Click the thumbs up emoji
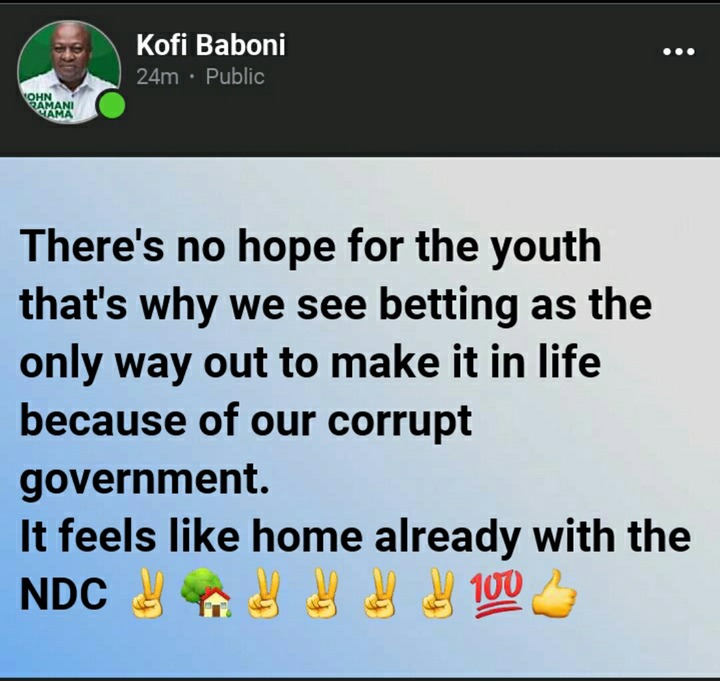Screen dimensions: 720x681 [x=554, y=593]
